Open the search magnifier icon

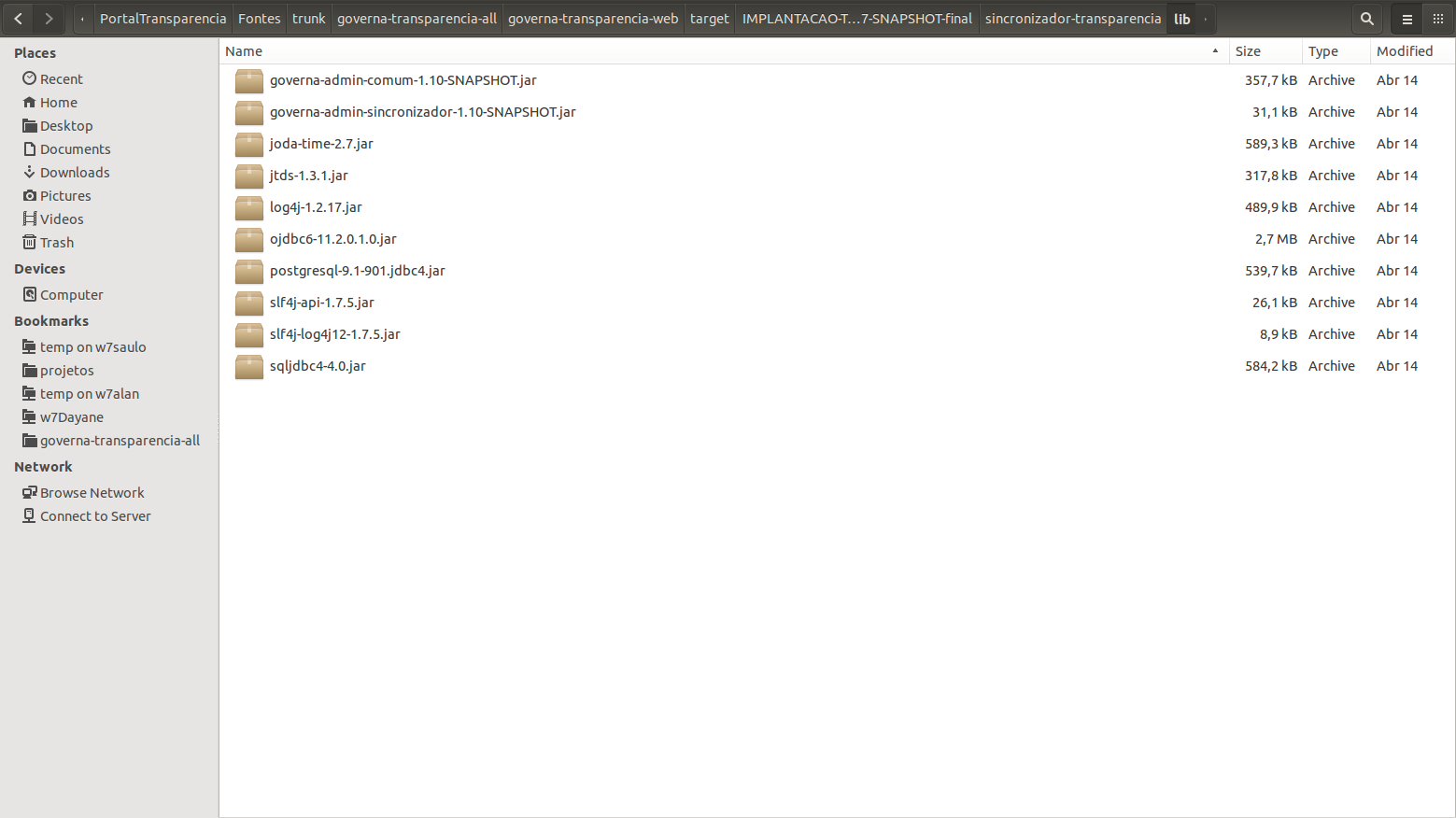coord(1367,19)
